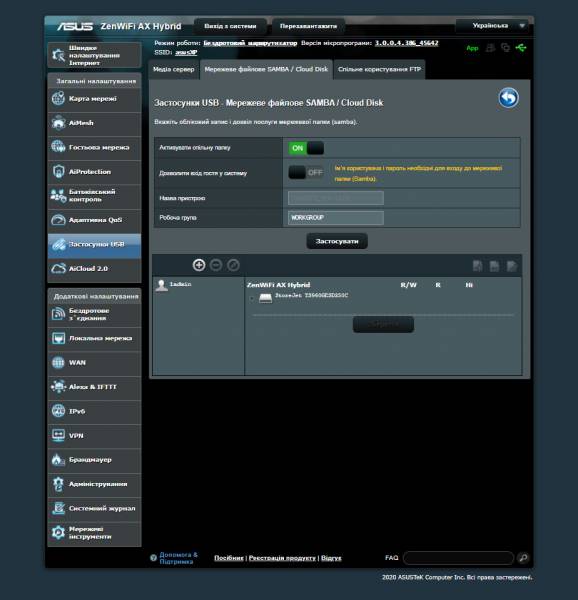Toggle guest login OFF switch
Image resolution: width=578 pixels, height=600 pixels.
tap(306, 173)
